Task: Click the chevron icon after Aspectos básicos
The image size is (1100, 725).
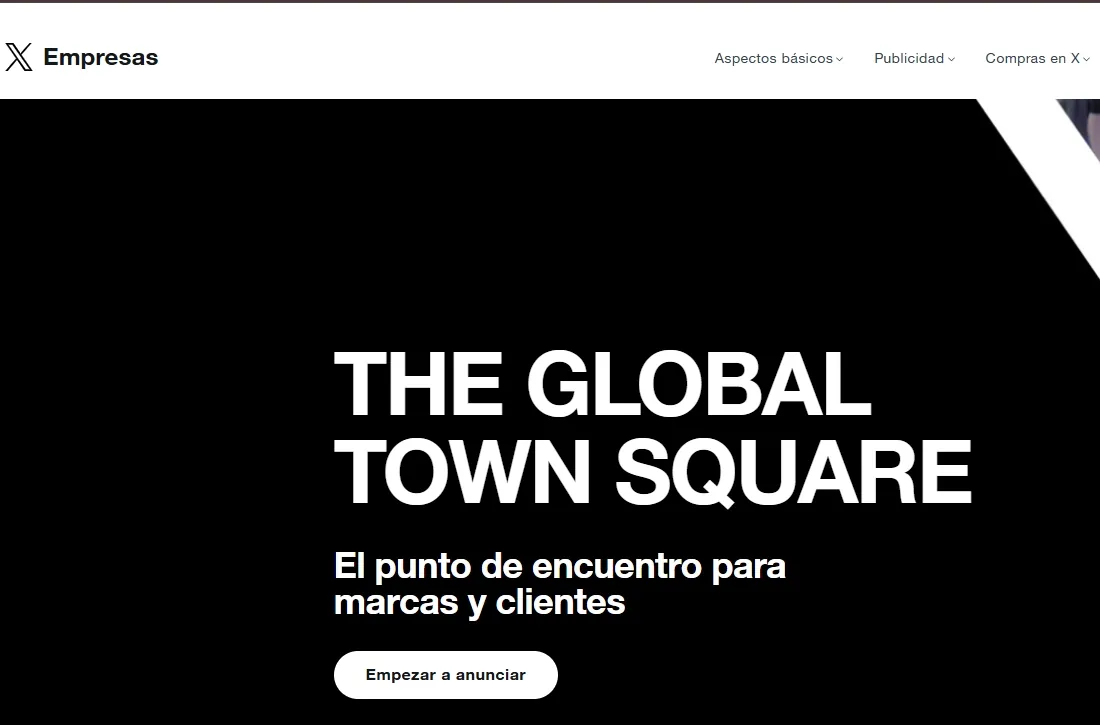Action: pos(841,59)
